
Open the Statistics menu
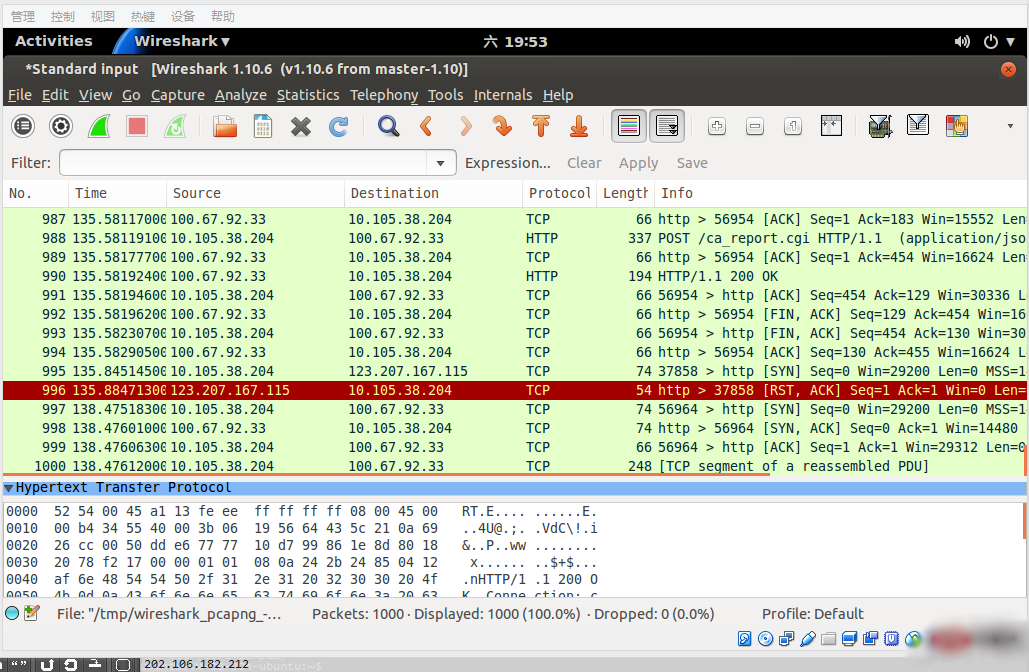tap(307, 95)
